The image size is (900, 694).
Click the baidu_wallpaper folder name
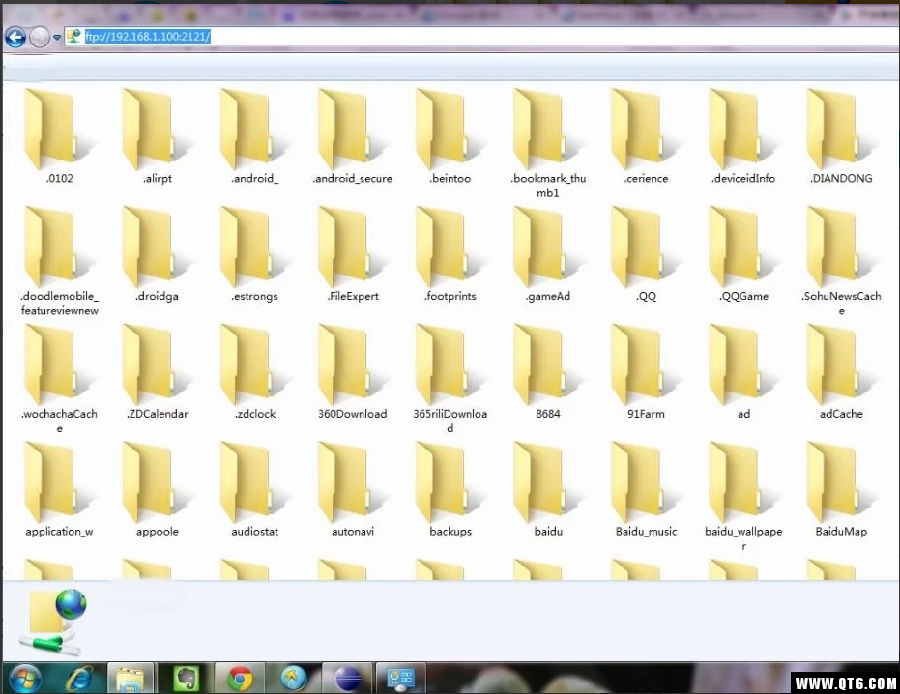click(x=744, y=538)
